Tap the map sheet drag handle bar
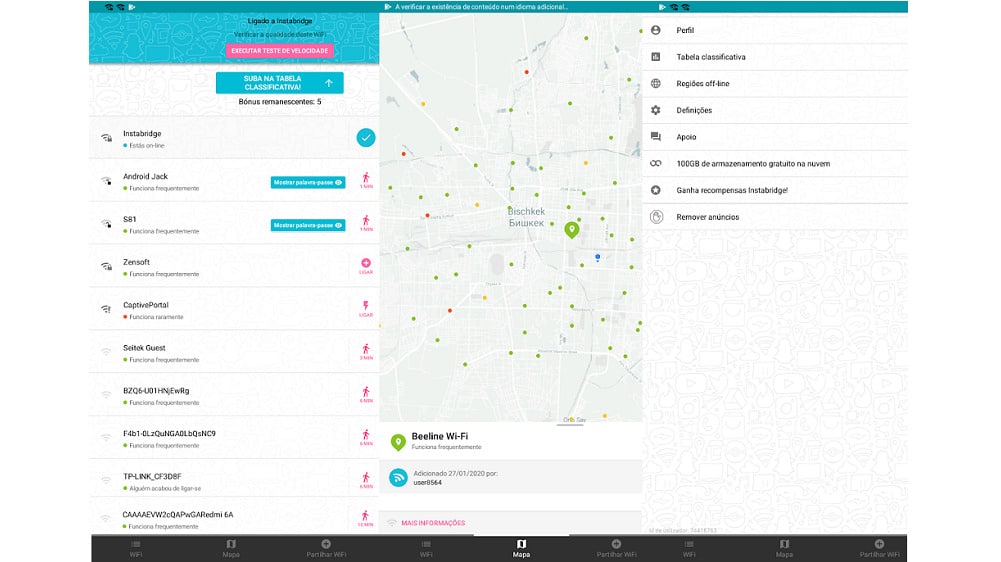This screenshot has width=1001, height=562. [x=570, y=425]
